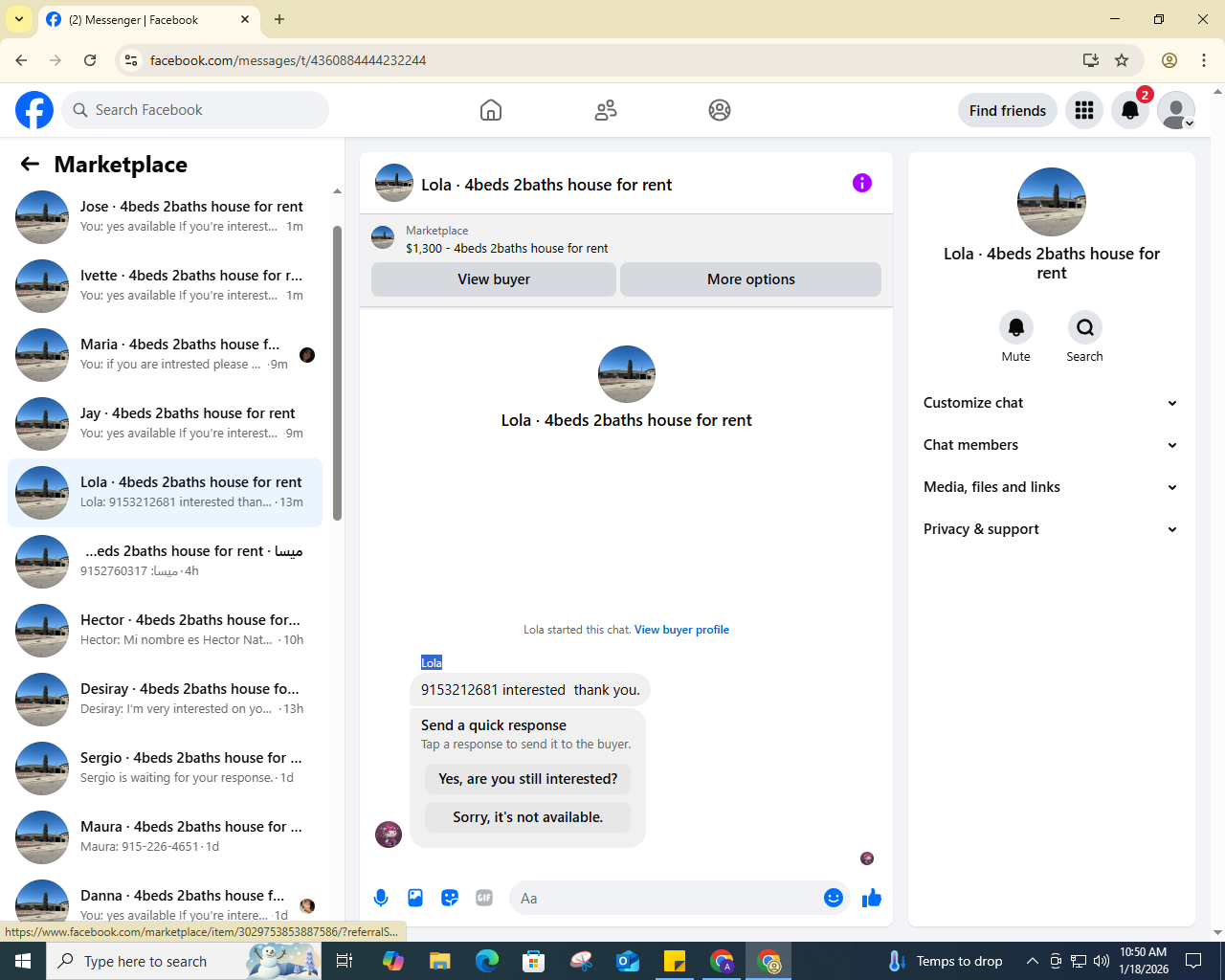Open Hector's conversation in the list
1225x980 pixels.
coord(165,630)
